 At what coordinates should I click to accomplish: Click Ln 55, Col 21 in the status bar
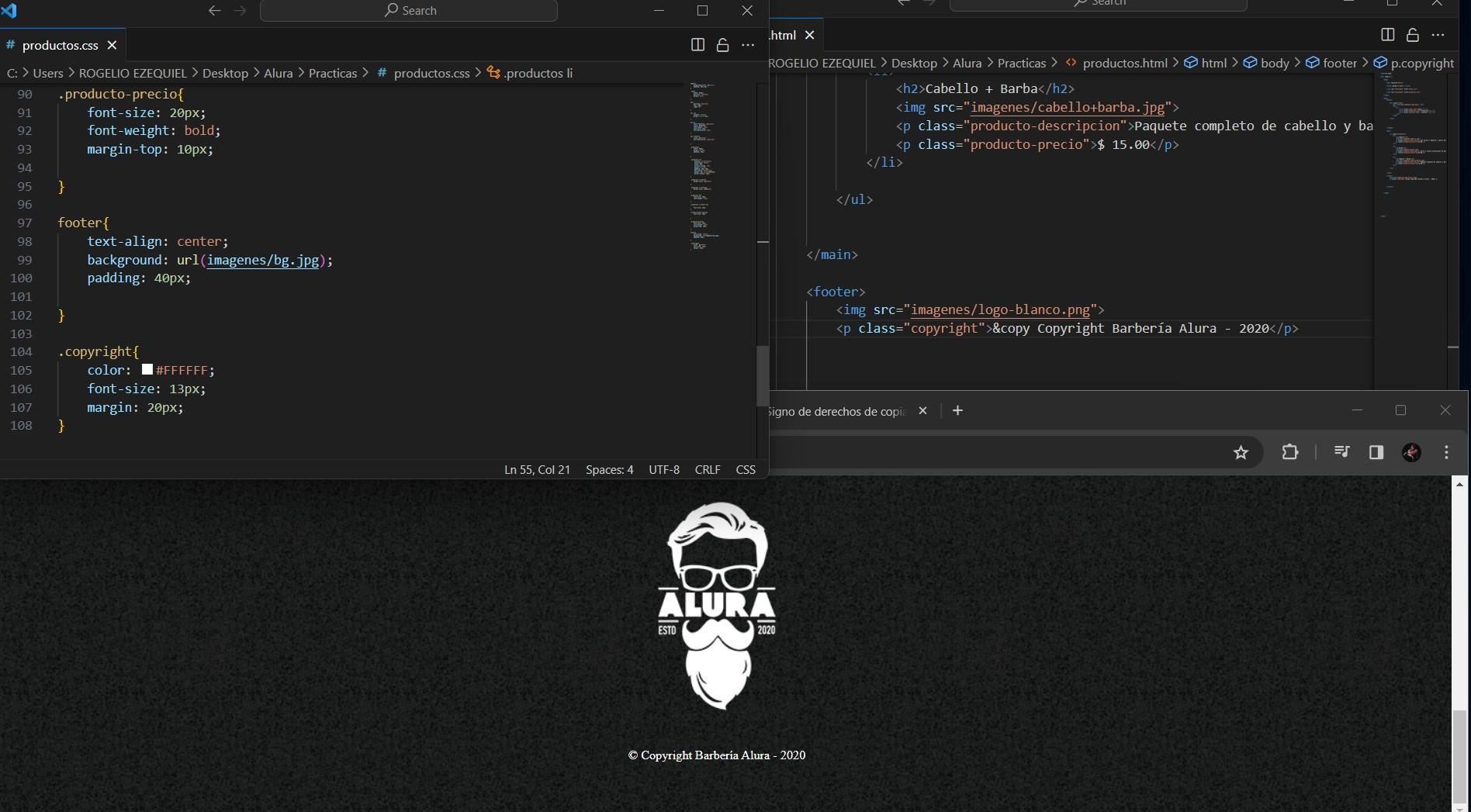[537, 470]
